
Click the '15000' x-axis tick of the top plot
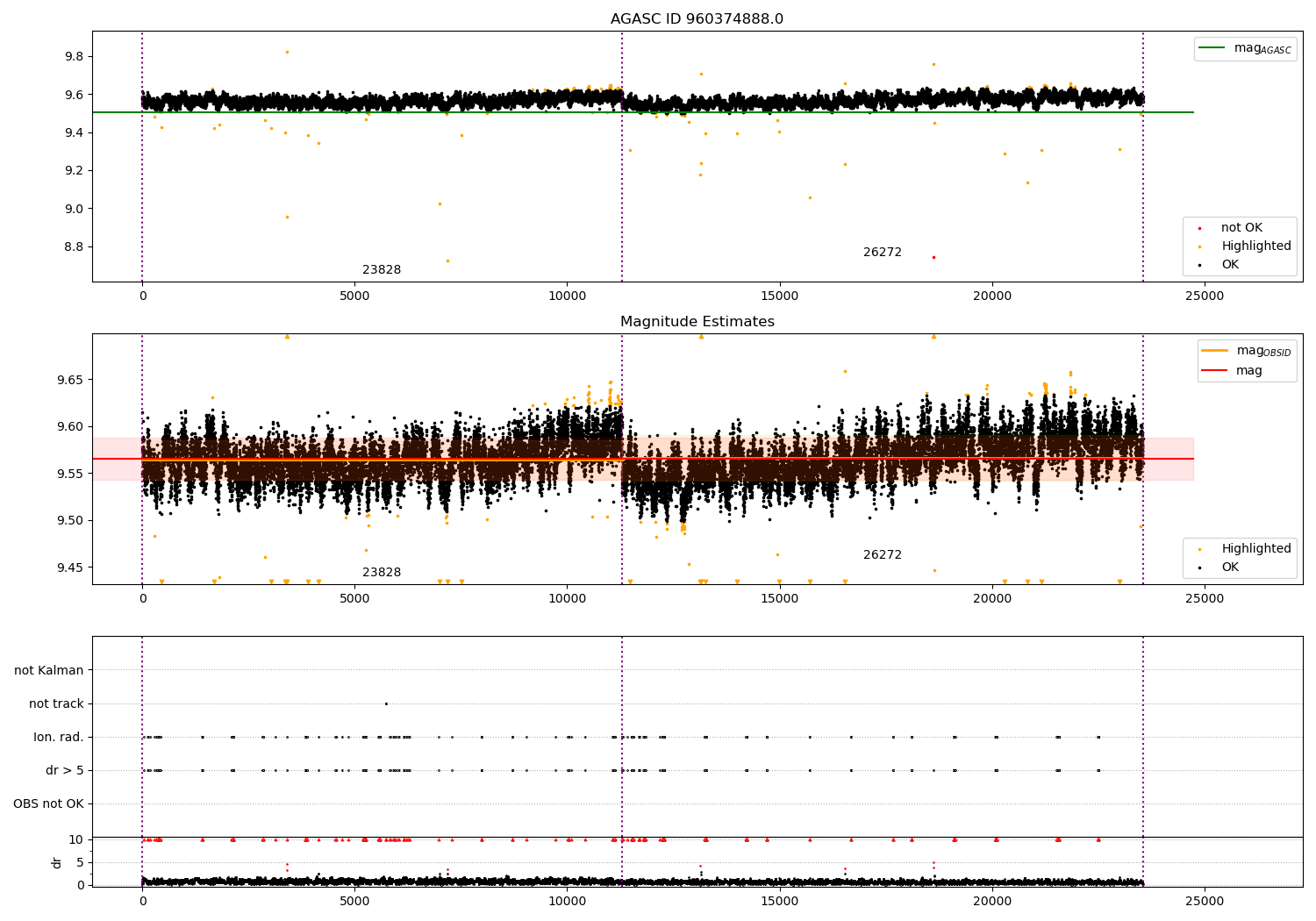click(x=780, y=296)
